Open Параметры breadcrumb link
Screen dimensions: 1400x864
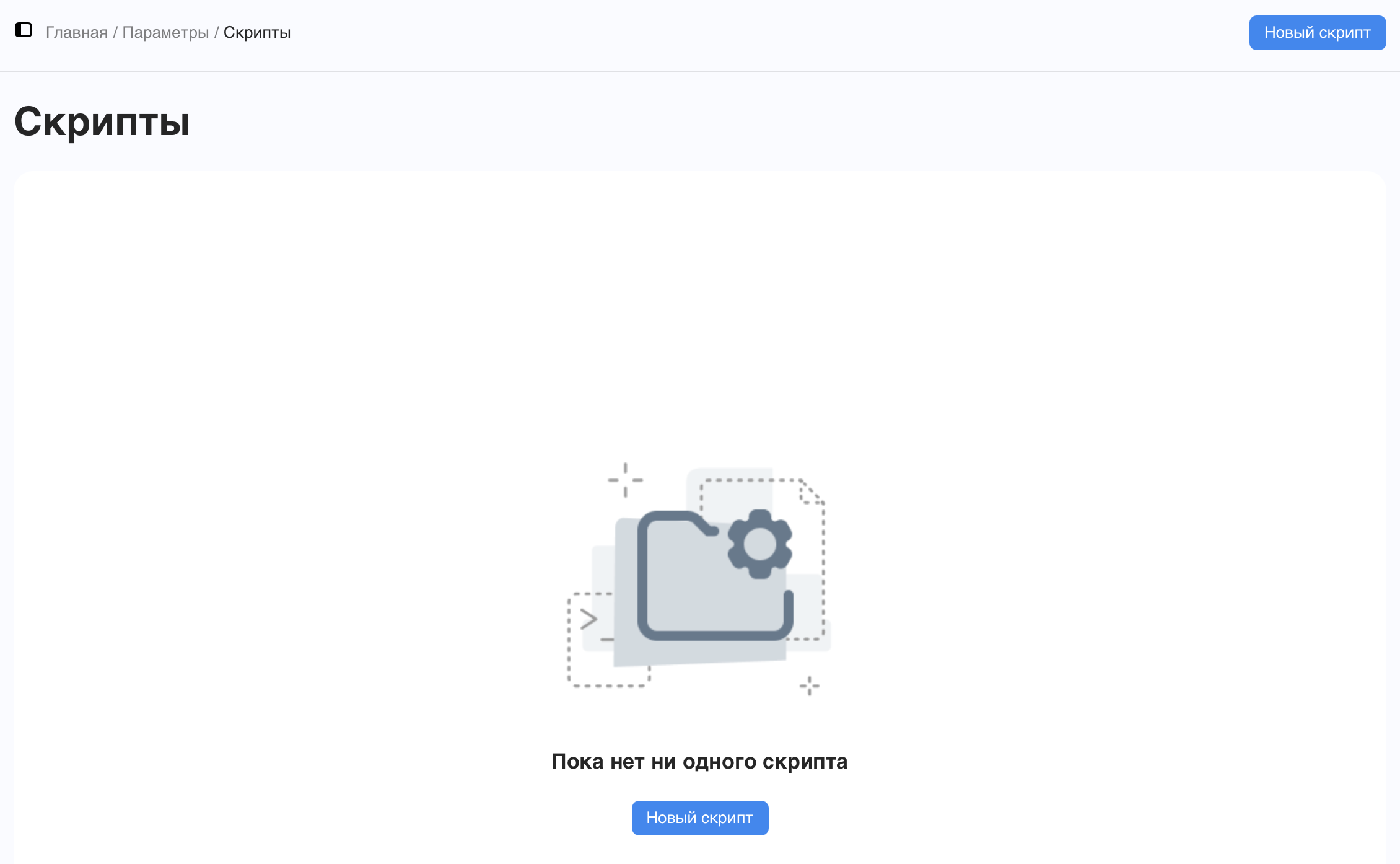tap(165, 32)
